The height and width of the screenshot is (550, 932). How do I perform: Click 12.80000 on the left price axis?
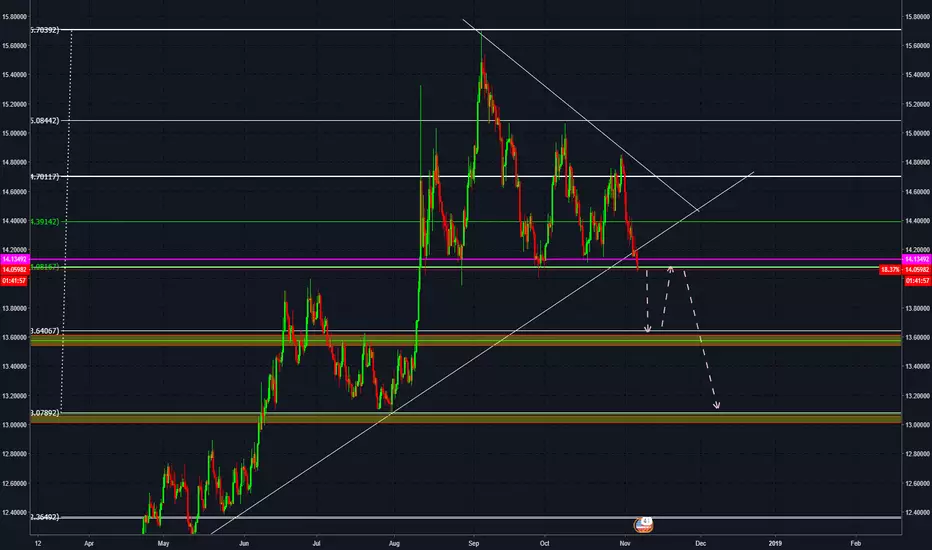click(14, 454)
